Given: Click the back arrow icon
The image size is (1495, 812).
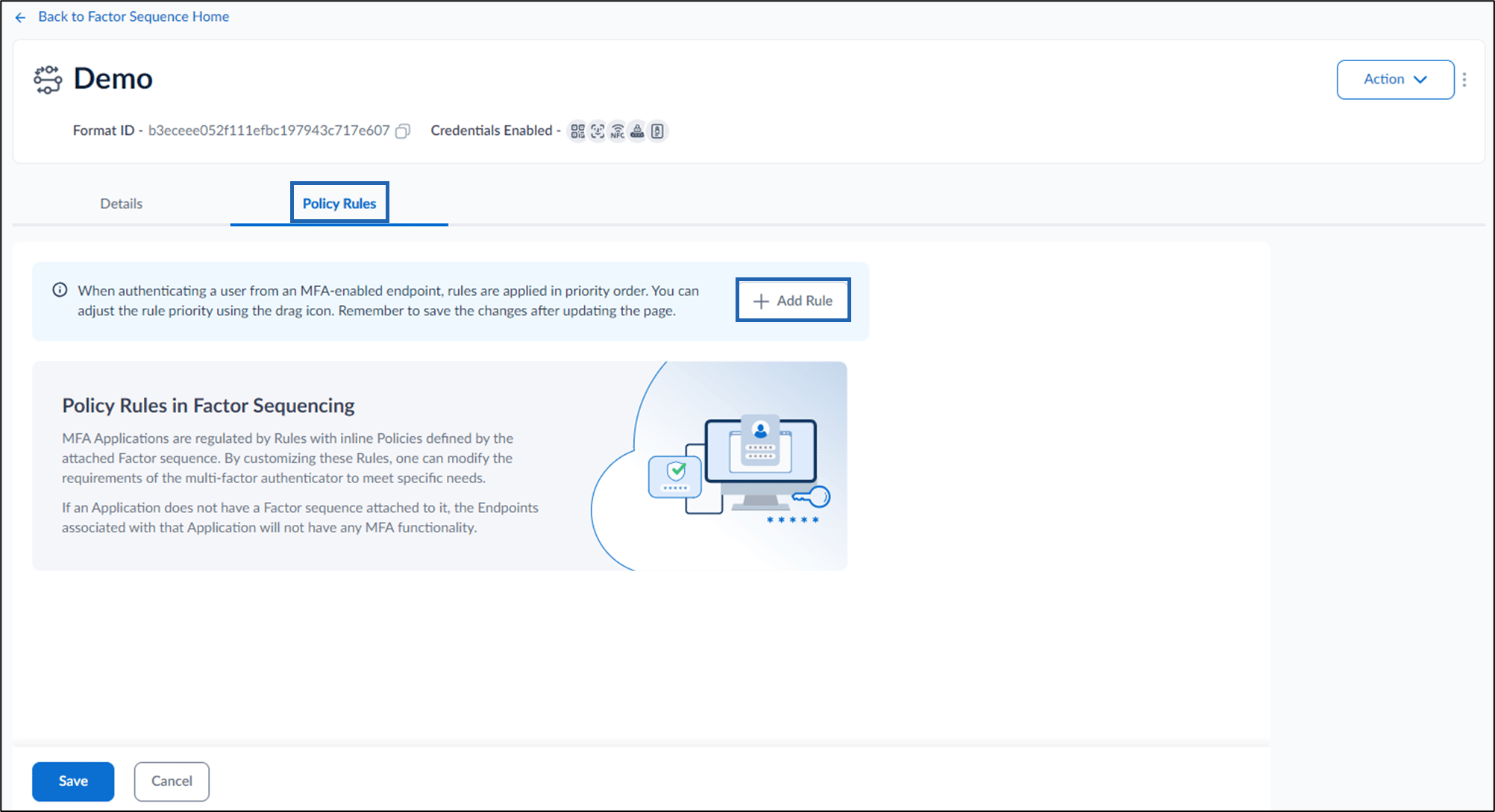Looking at the screenshot, I should [20, 17].
